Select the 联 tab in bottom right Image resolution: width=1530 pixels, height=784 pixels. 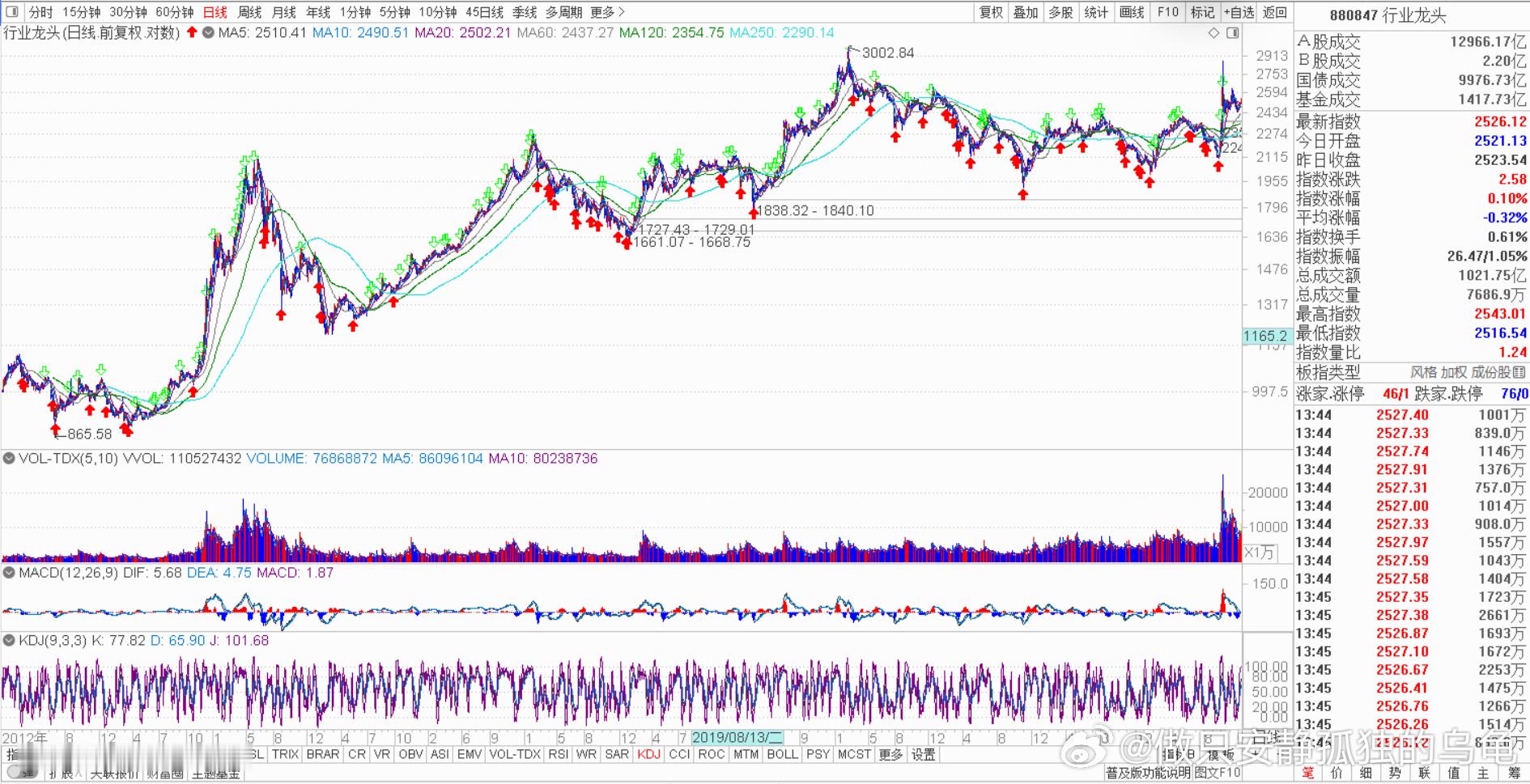pyautogui.click(x=1424, y=773)
